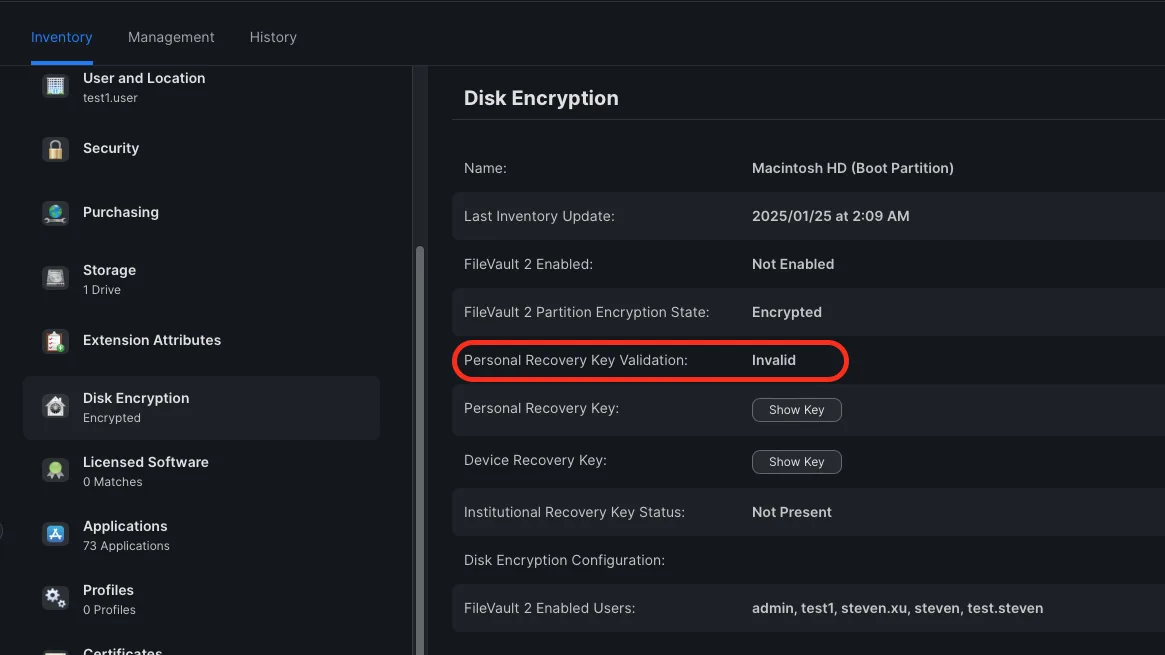1165x655 pixels.
Task: Show the Device Recovery Key
Action: (796, 462)
